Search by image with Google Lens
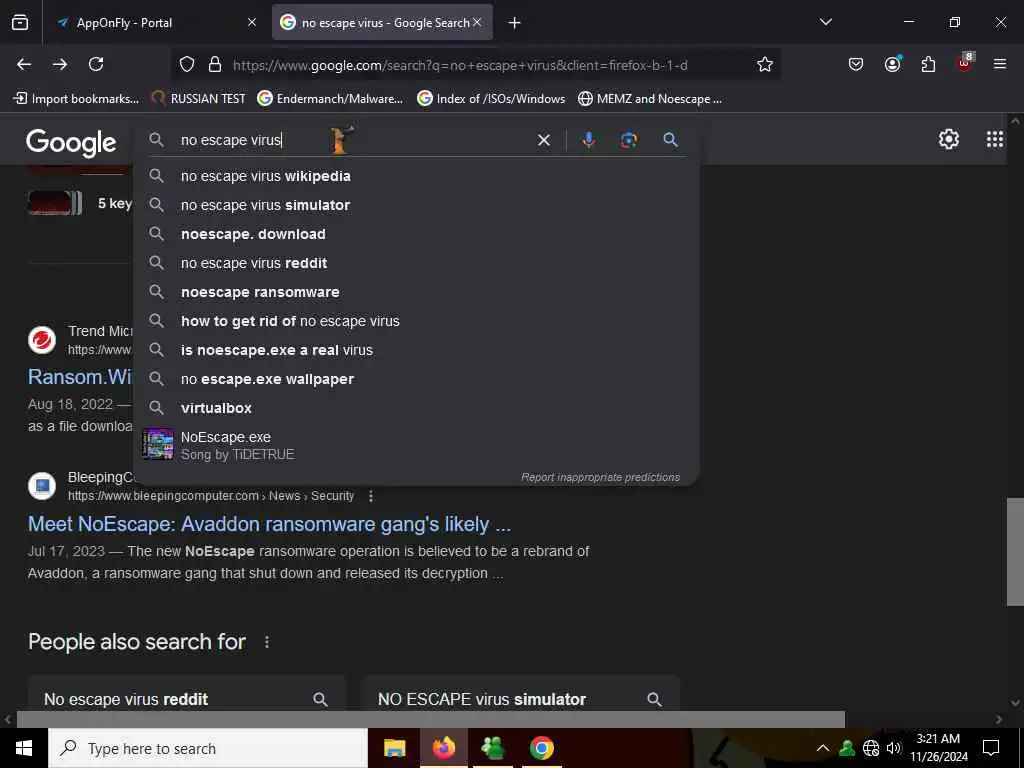Image resolution: width=1024 pixels, height=768 pixels. (x=628, y=140)
